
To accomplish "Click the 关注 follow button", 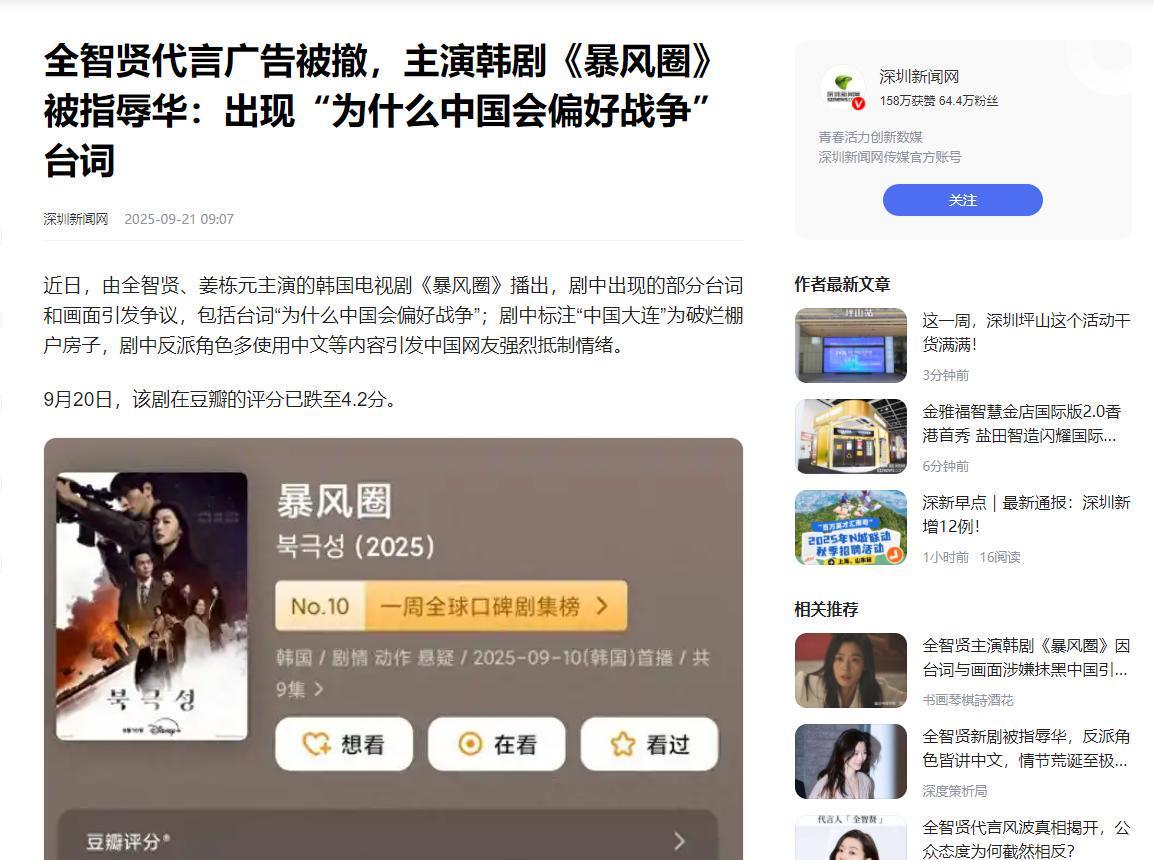I will pyautogui.click(x=963, y=200).
